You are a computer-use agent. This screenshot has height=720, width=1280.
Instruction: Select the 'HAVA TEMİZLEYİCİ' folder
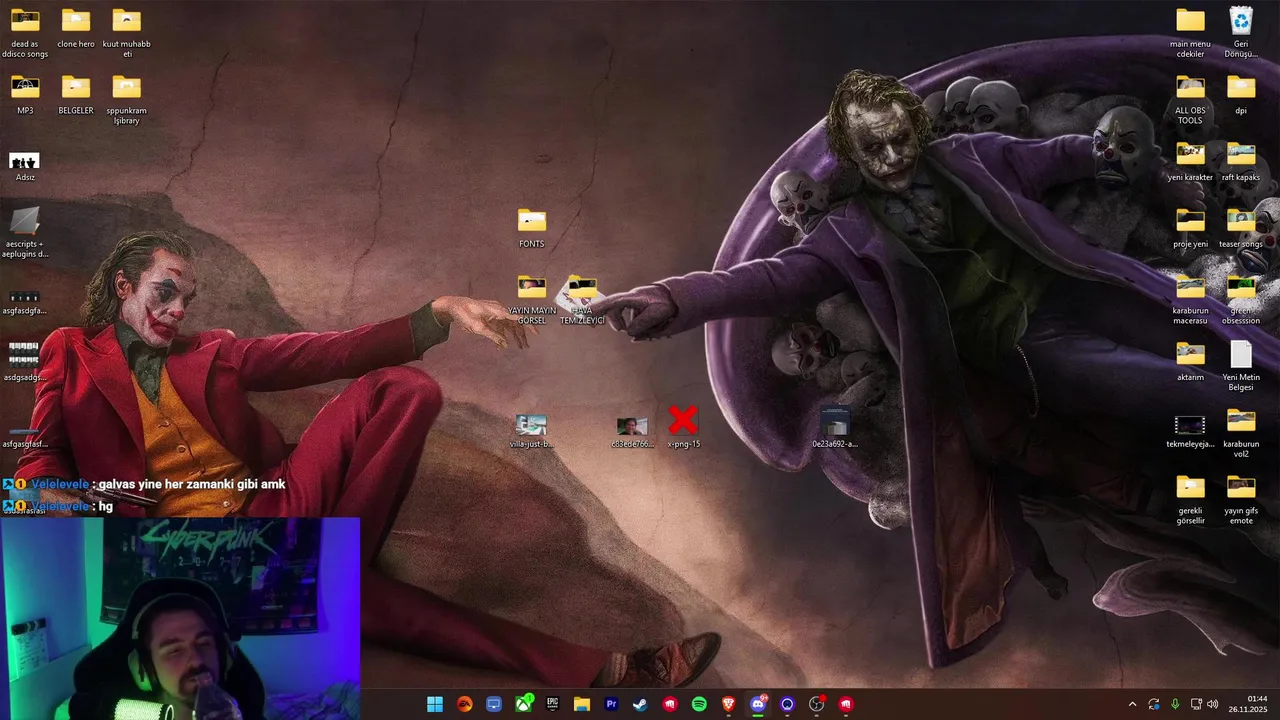(x=582, y=298)
